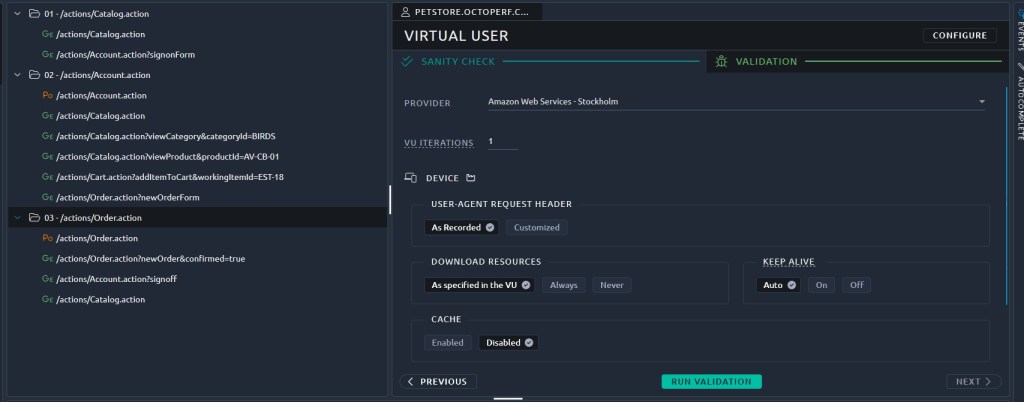The image size is (1024, 405).
Task: Turn Keep Alive Off
Action: tap(855, 285)
